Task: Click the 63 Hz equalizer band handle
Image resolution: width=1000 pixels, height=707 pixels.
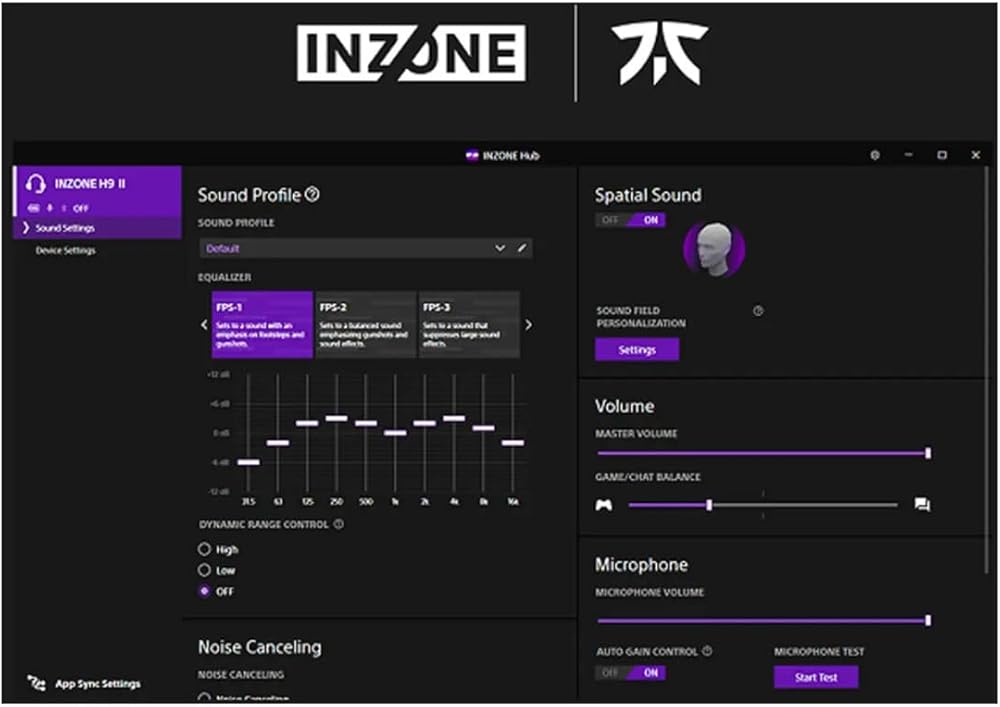Action: [277, 442]
